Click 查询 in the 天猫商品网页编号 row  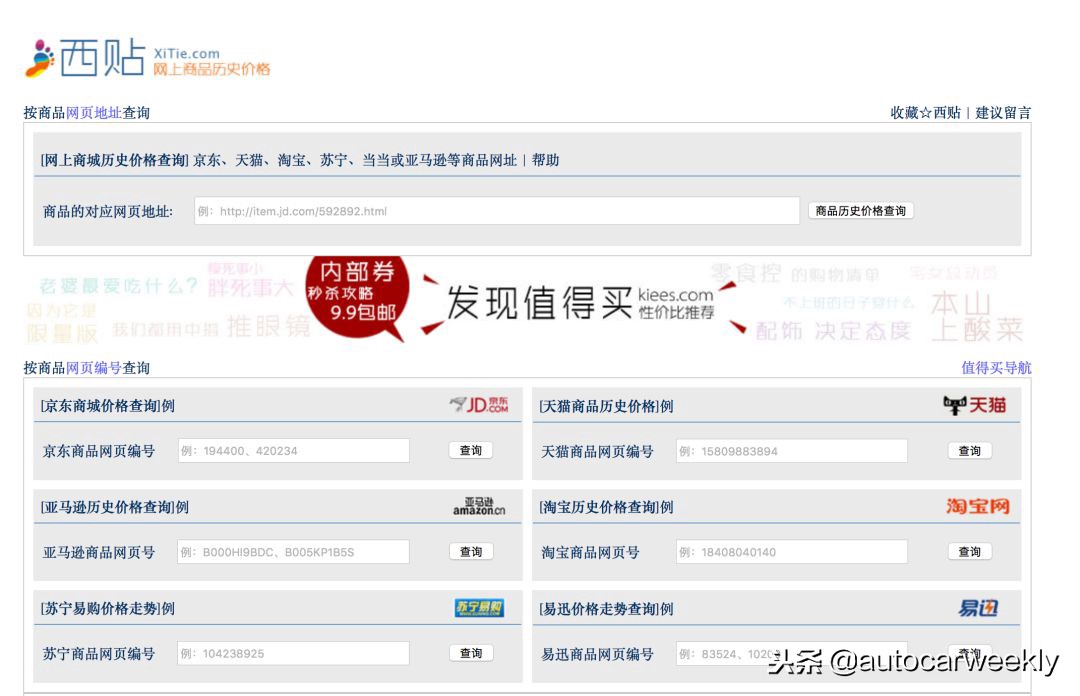pos(968,450)
